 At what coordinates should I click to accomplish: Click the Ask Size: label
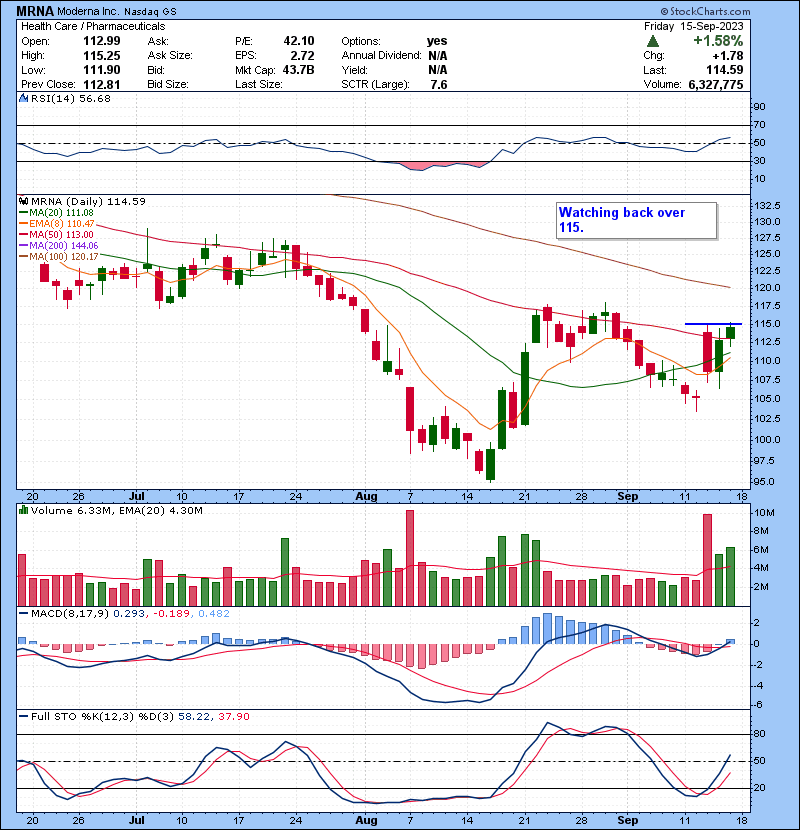coord(170,56)
